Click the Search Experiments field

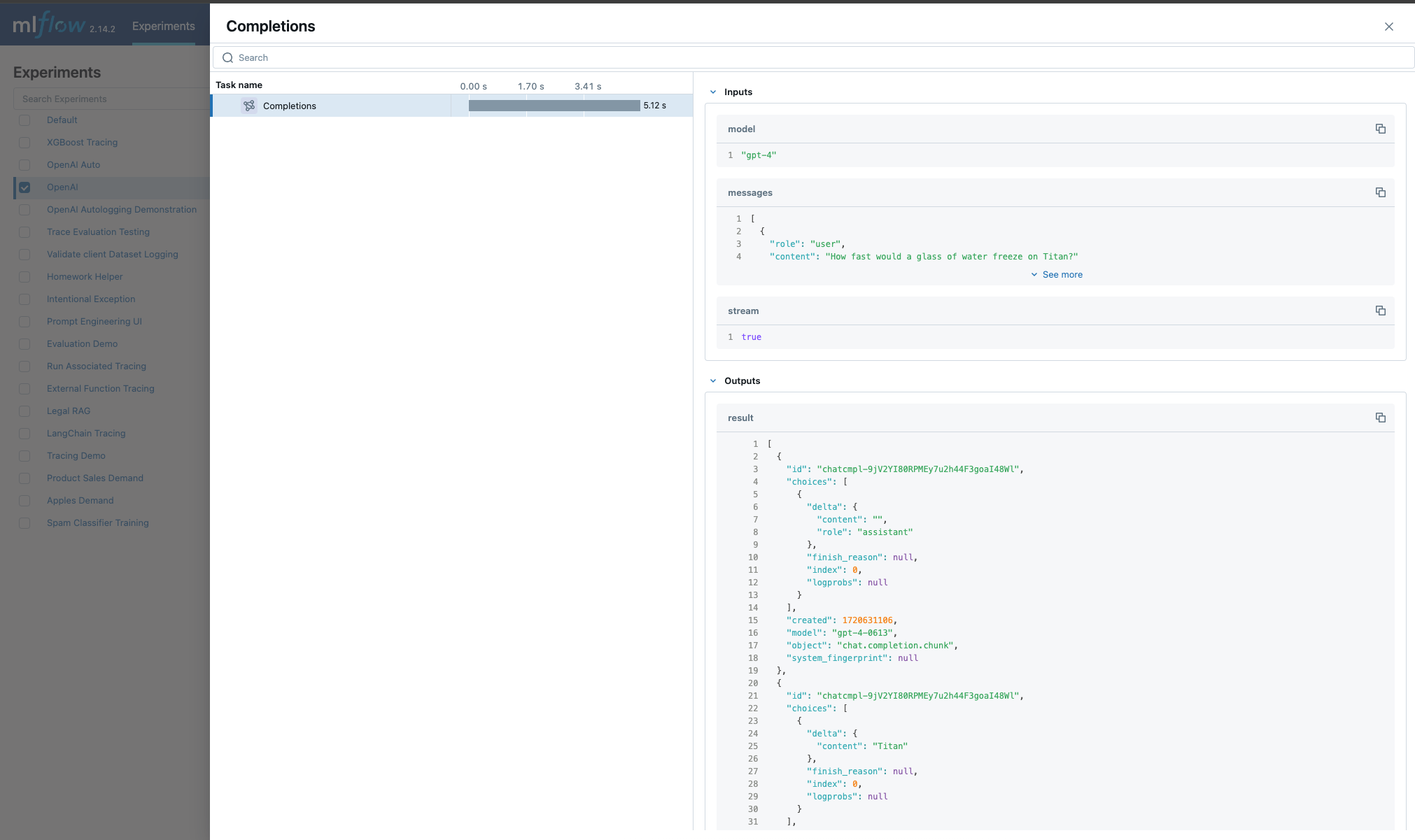click(112, 99)
